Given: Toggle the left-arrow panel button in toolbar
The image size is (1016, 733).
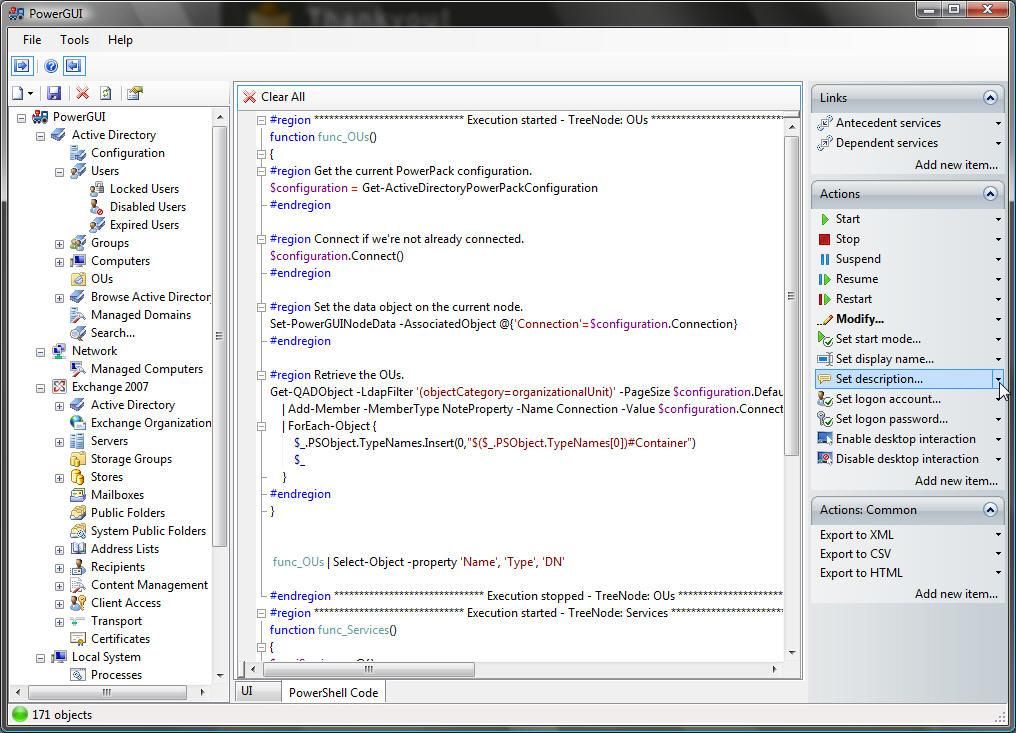Looking at the screenshot, I should tap(73, 66).
